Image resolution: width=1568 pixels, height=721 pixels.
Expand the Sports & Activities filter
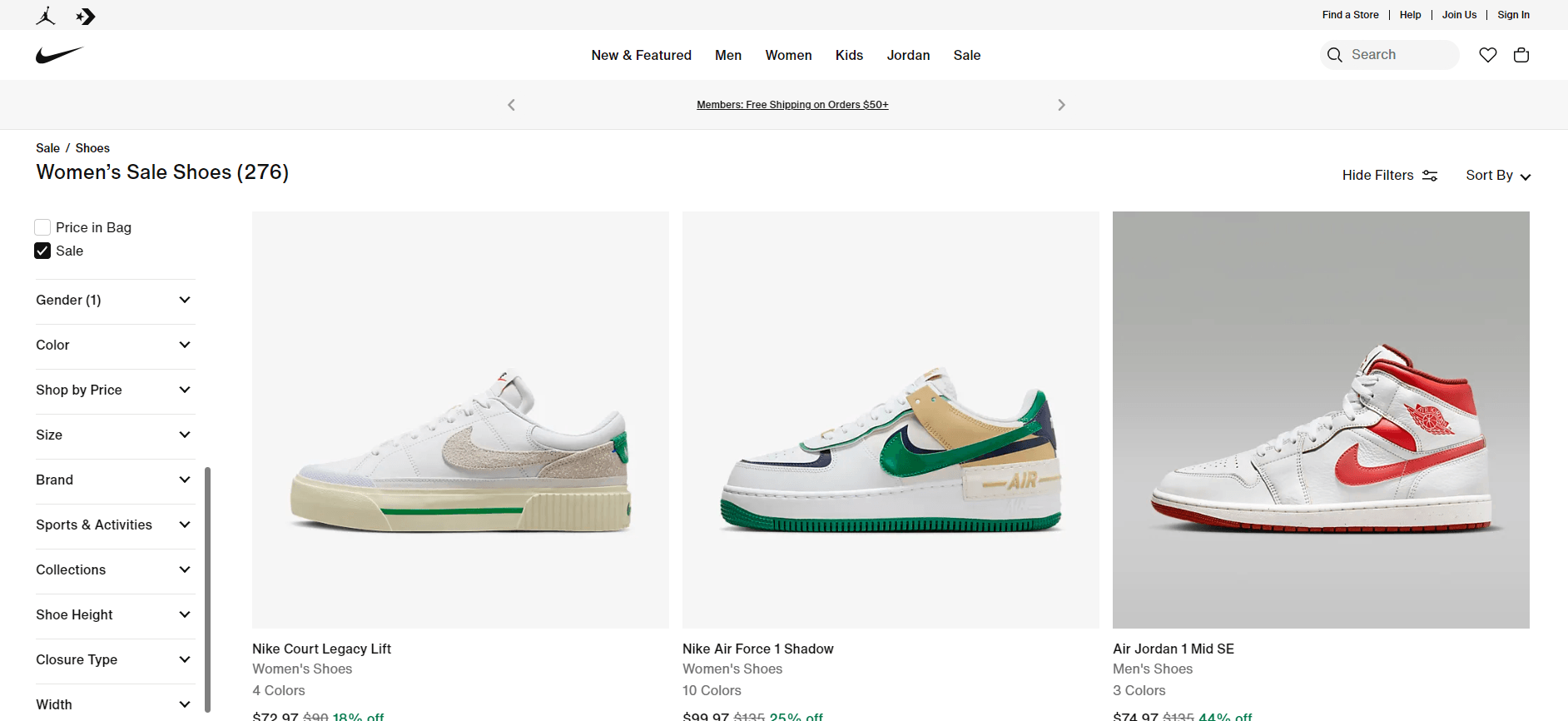115,525
